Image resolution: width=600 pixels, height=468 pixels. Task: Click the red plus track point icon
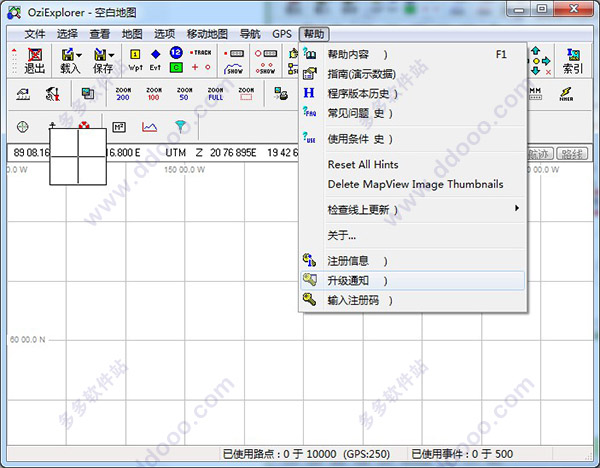point(195,67)
